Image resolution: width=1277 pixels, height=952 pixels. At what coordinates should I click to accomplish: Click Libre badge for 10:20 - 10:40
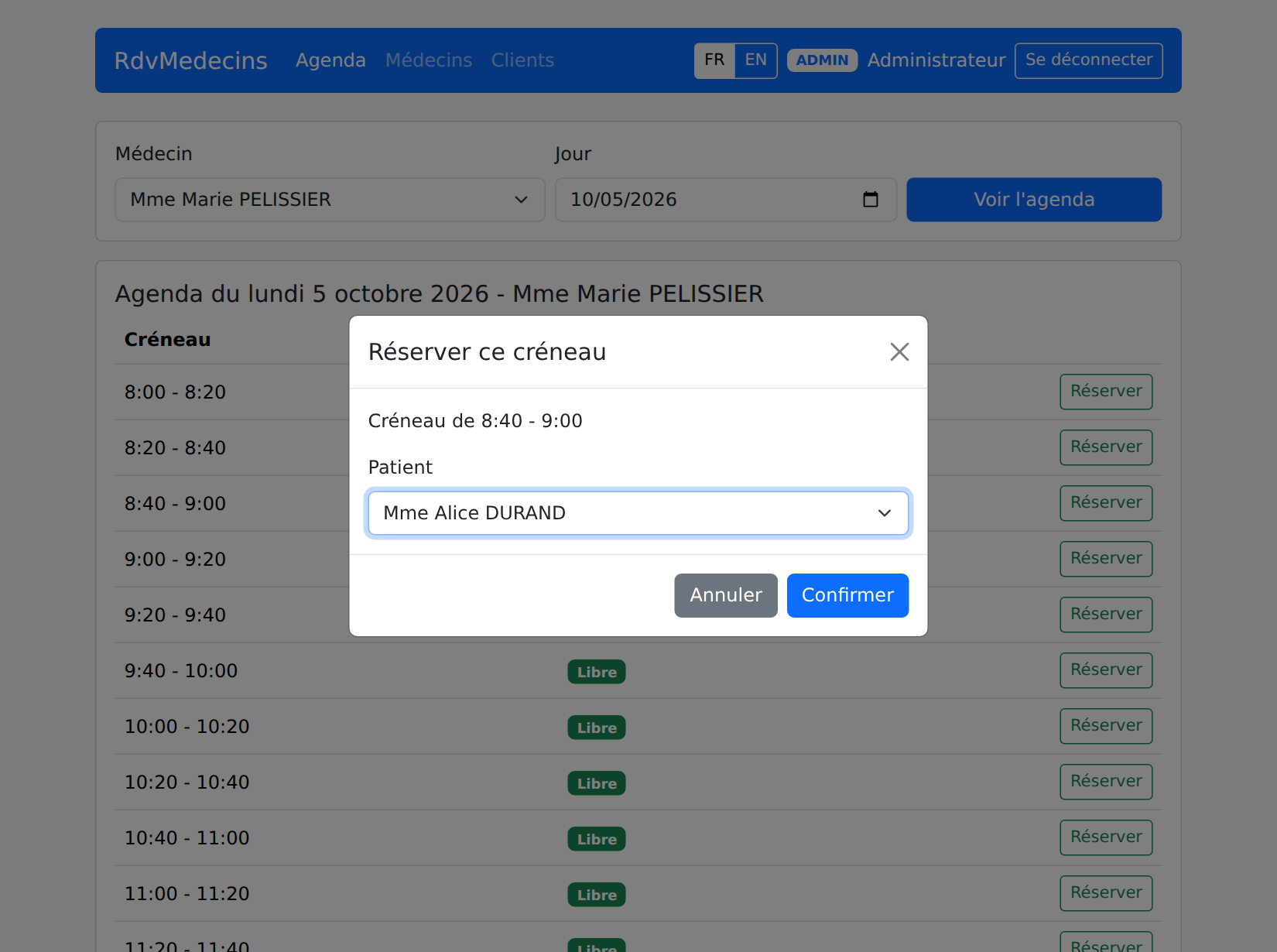[x=597, y=783]
